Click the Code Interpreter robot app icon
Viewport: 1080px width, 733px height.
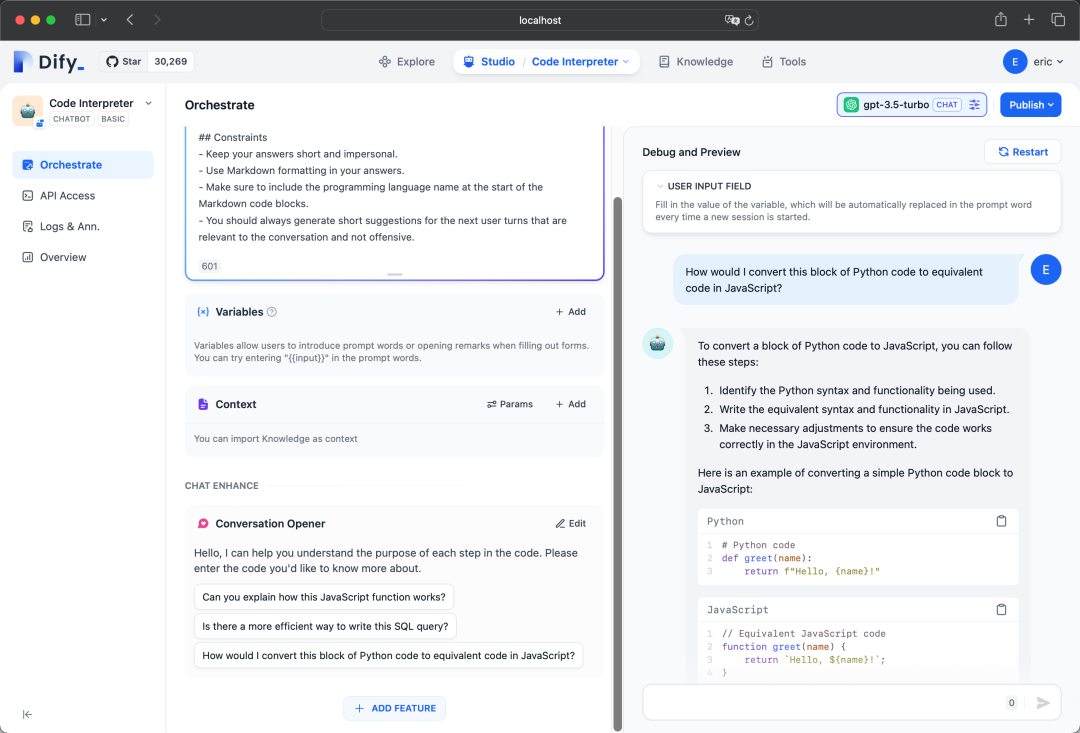(28, 110)
